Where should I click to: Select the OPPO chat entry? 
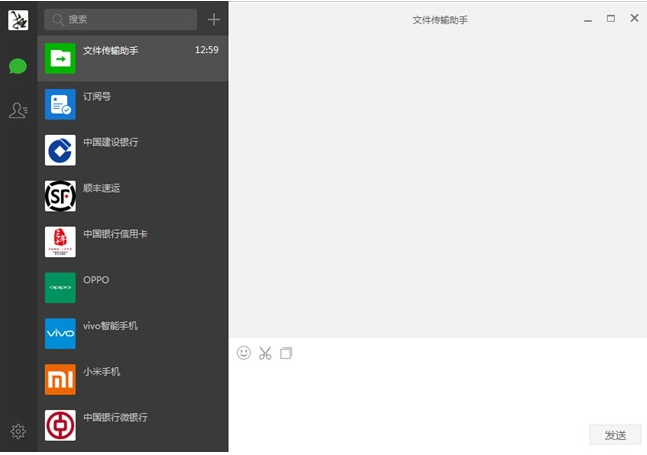point(132,288)
